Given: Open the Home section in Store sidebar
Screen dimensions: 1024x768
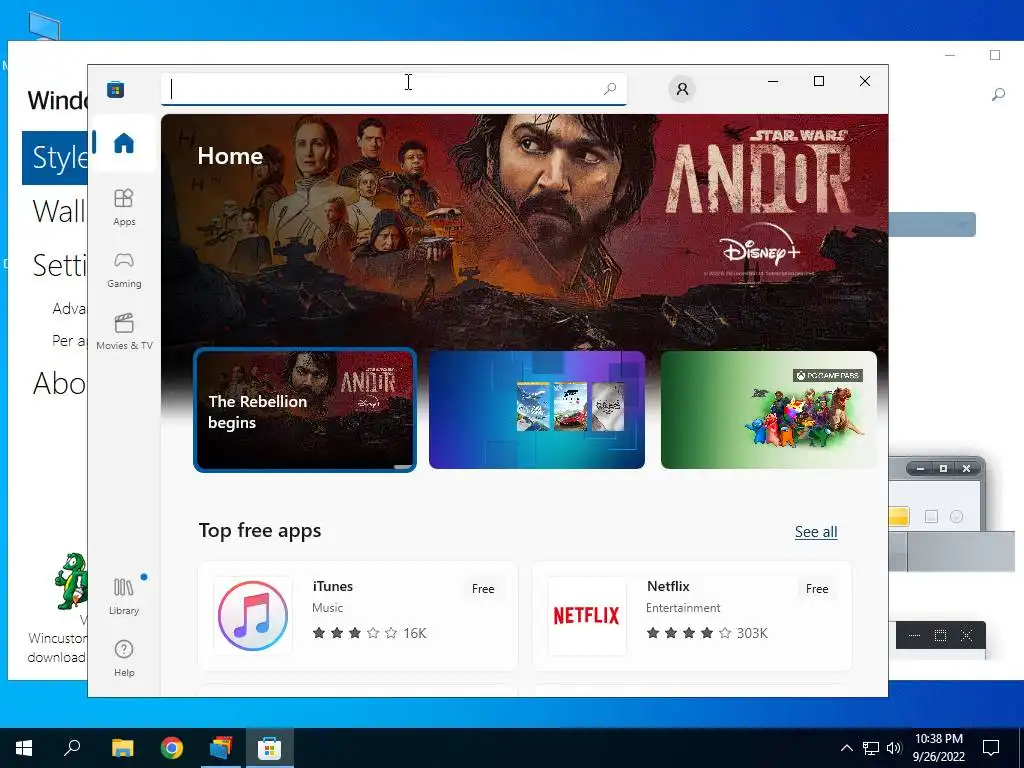Looking at the screenshot, I should click(x=123, y=143).
